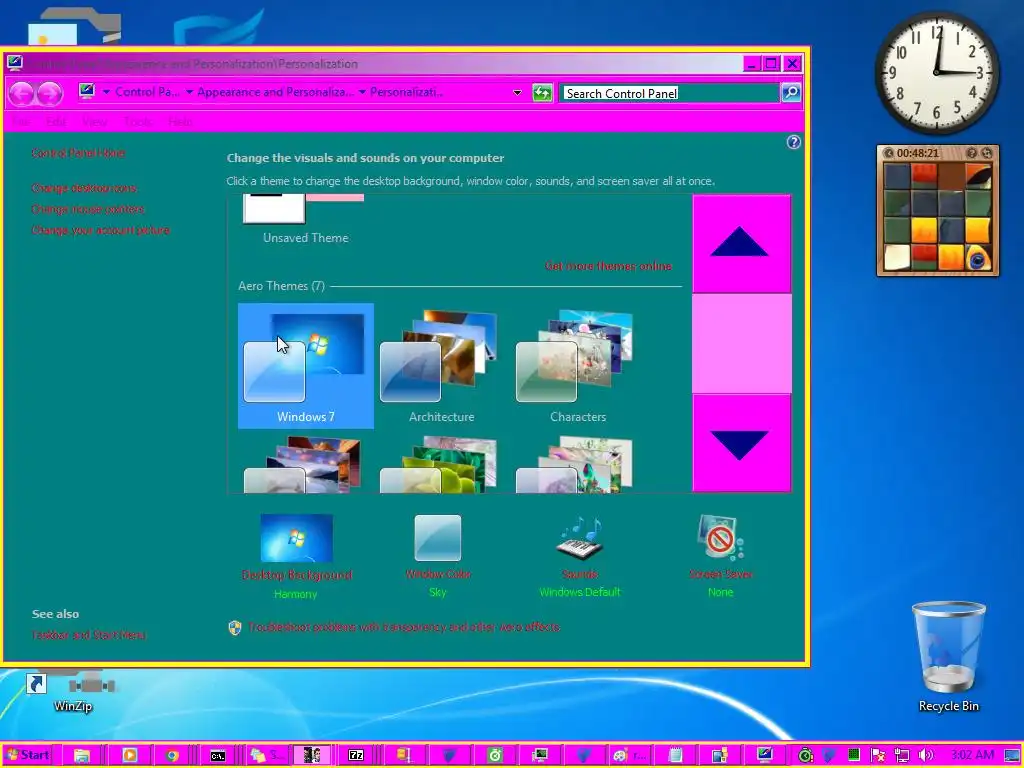Click the Control Panel Home link
This screenshot has width=1024, height=768.
click(x=78, y=153)
